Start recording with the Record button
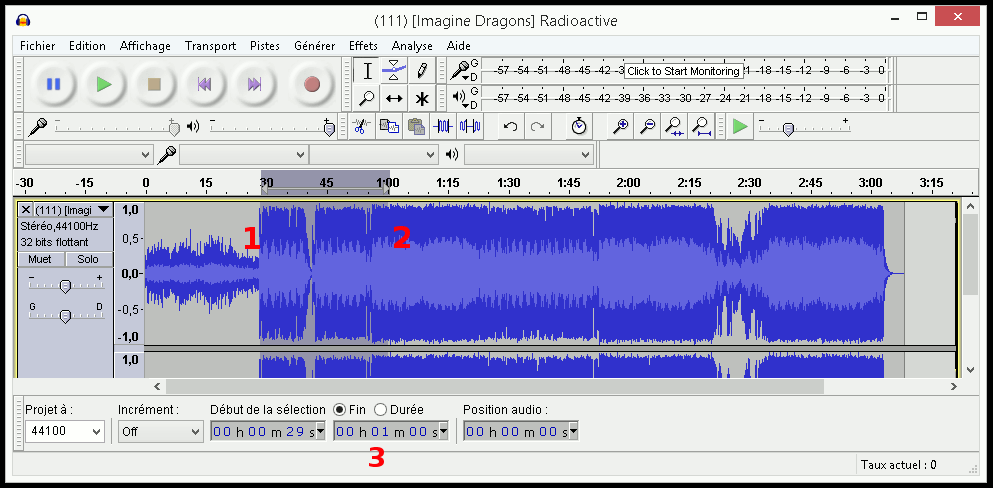Viewport: 993px width, 488px height. tap(312, 84)
